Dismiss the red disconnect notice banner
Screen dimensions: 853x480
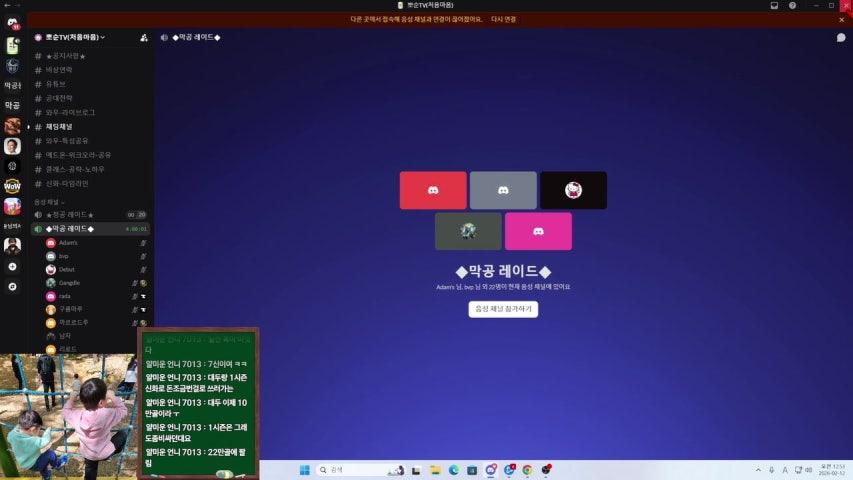(841, 19)
